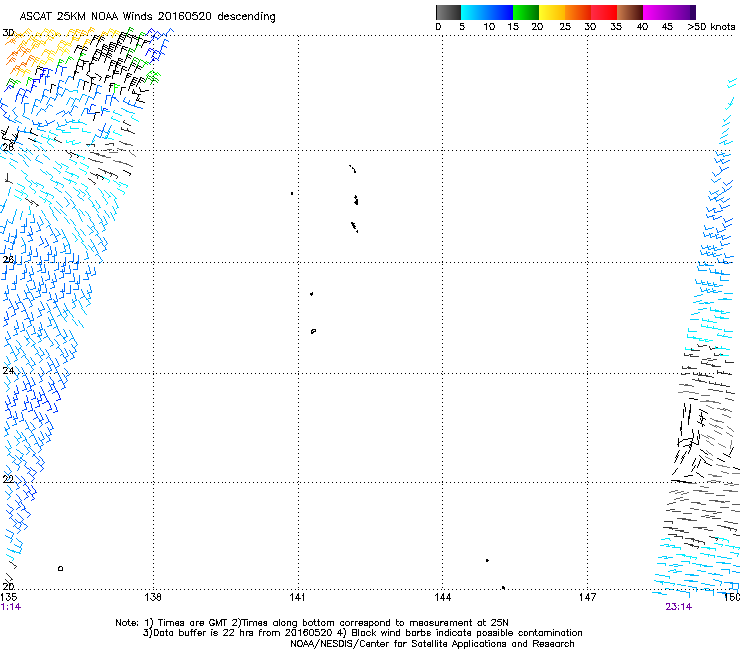Image resolution: width=740 pixels, height=650 pixels.
Task: Click the magenta 40-45 knots legend color
Action: 656,12
